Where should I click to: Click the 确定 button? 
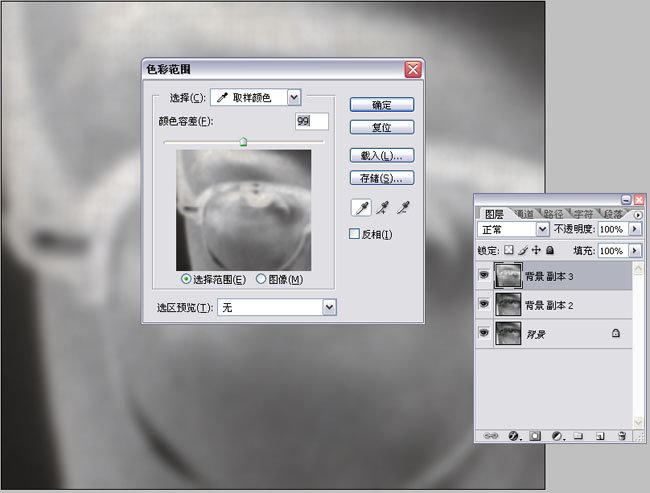(x=382, y=104)
